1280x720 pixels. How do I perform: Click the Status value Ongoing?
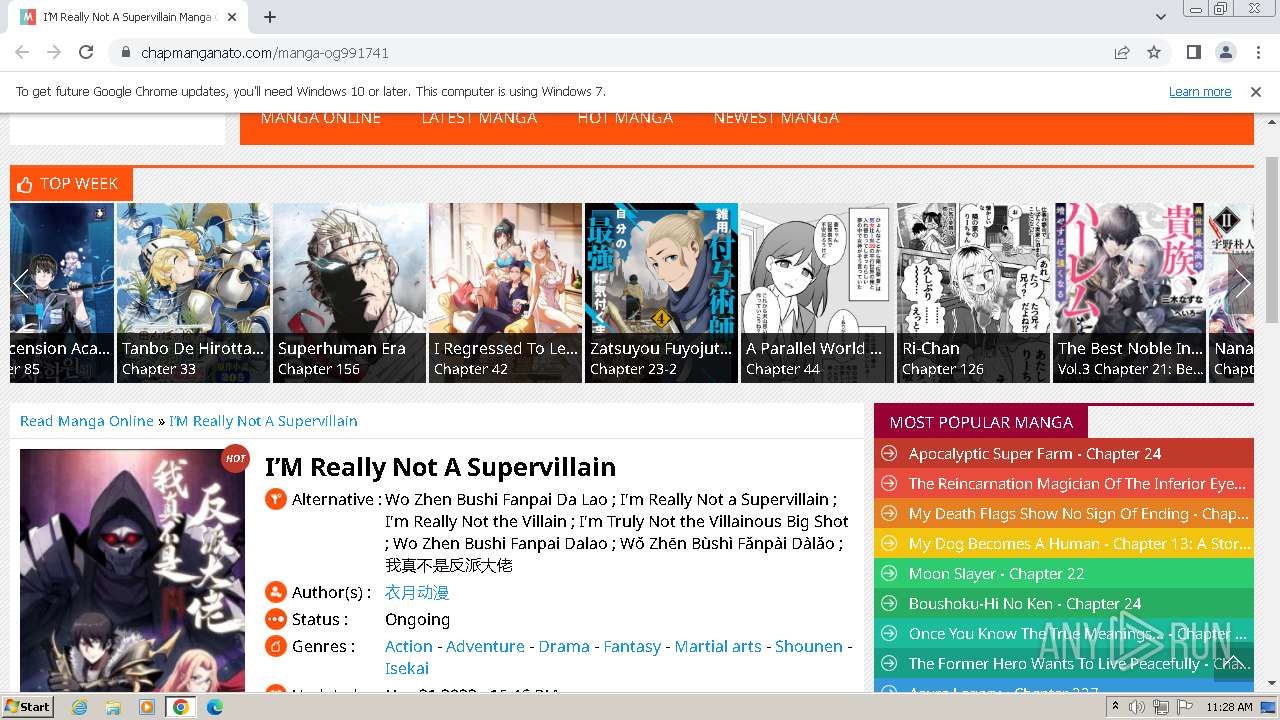point(417,619)
